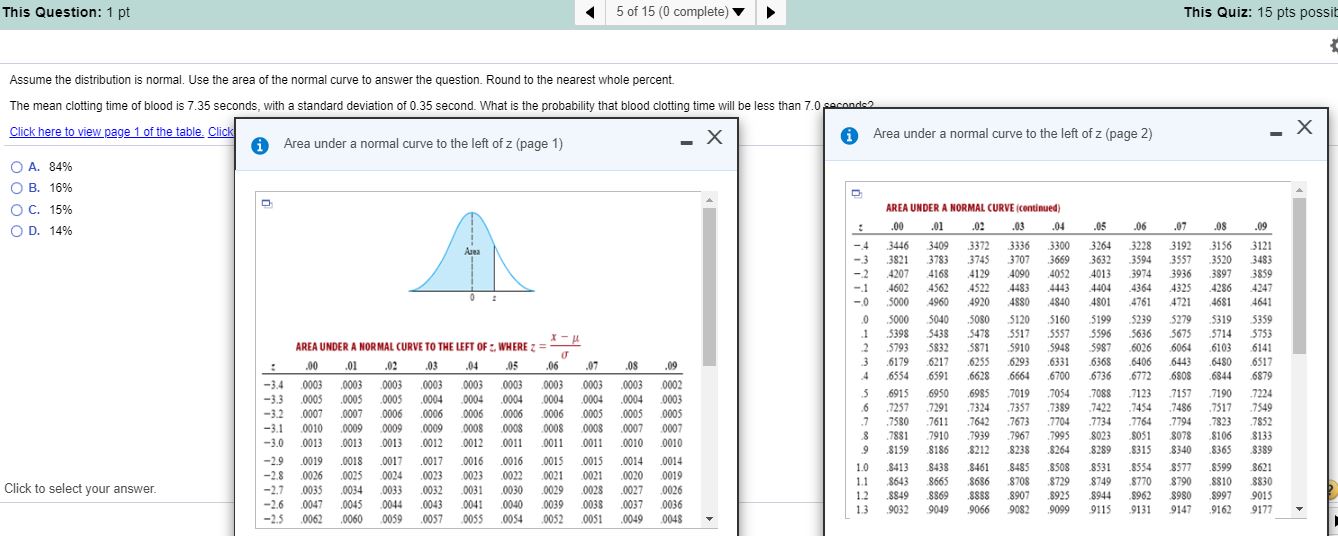Image resolution: width=1338 pixels, height=536 pixels.
Task: Pick answer C. 15%
Action: 16,210
